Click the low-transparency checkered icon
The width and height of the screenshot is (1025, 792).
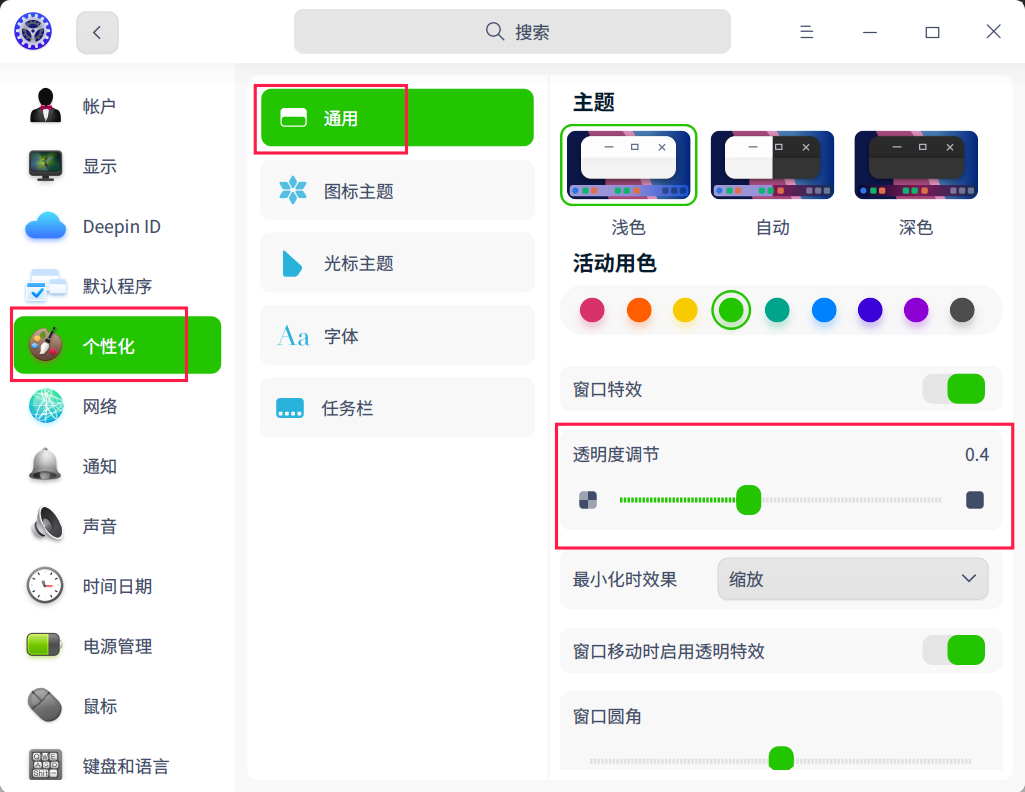(x=588, y=500)
